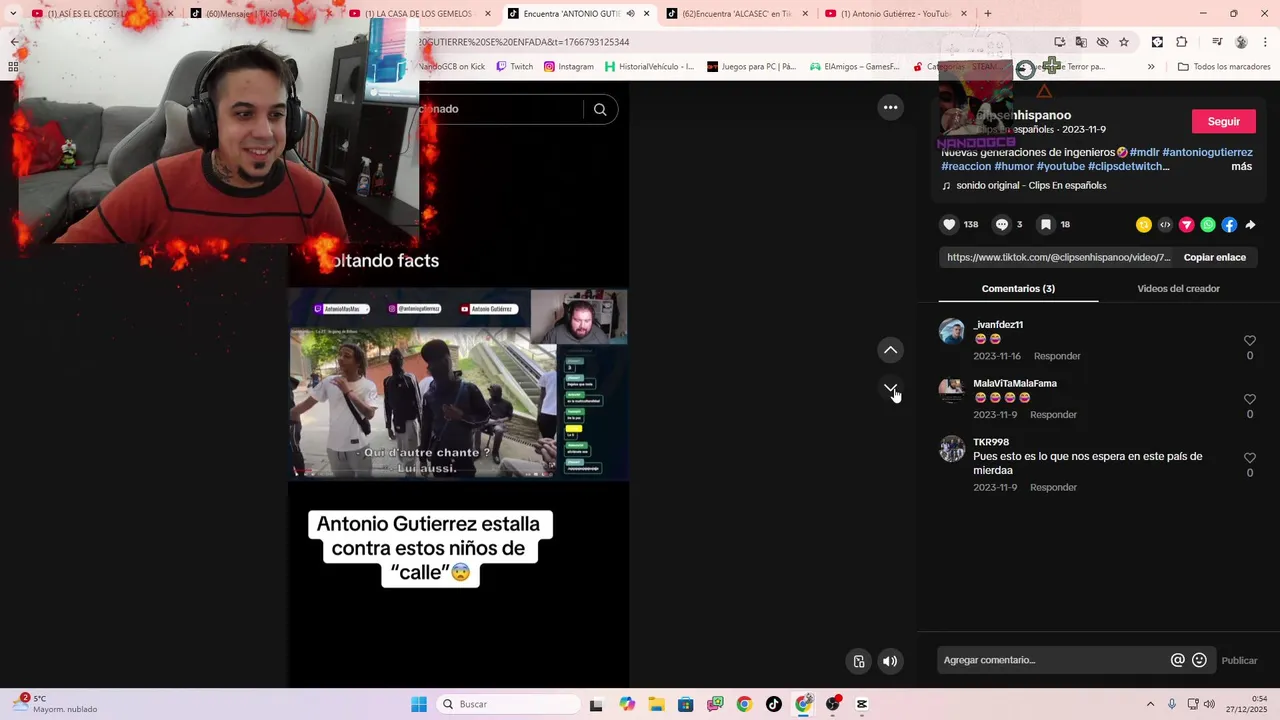1280x720 pixels.
Task: Open the Chrome extensions puzzle icon
Action: click(x=1182, y=42)
